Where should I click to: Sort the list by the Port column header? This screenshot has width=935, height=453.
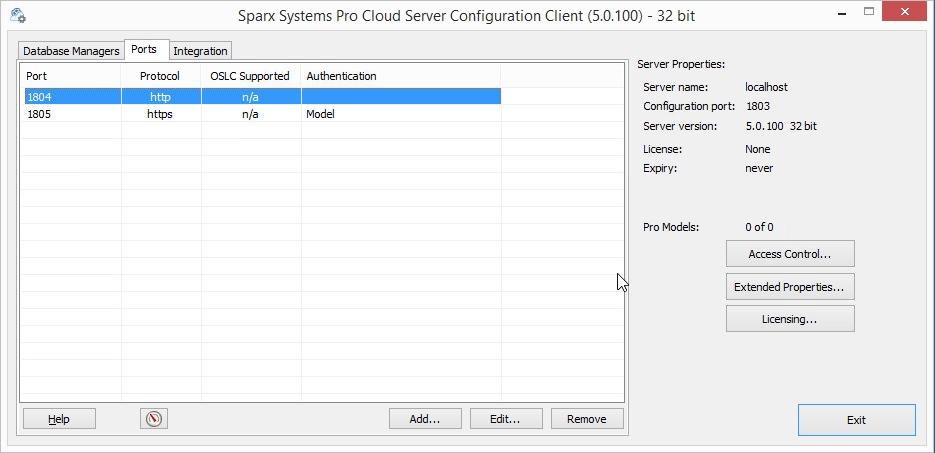coord(70,76)
